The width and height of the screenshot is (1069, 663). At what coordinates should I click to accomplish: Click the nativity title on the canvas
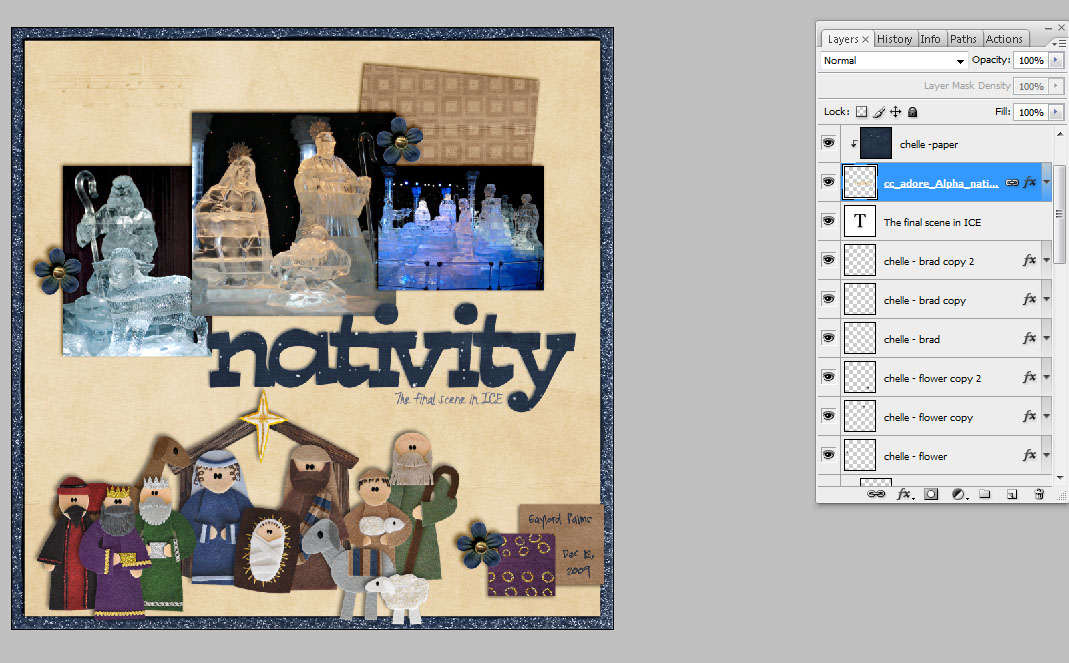click(392, 358)
